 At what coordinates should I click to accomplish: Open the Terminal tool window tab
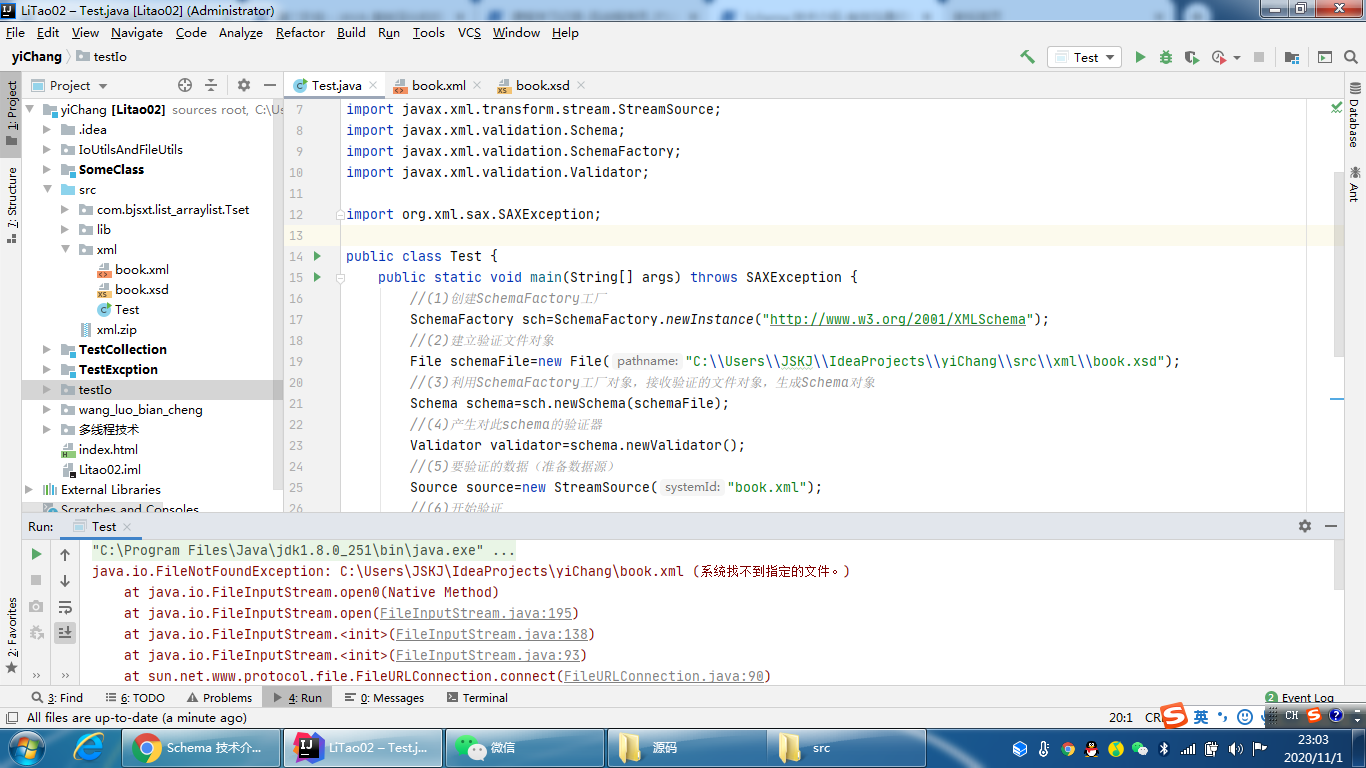477,698
